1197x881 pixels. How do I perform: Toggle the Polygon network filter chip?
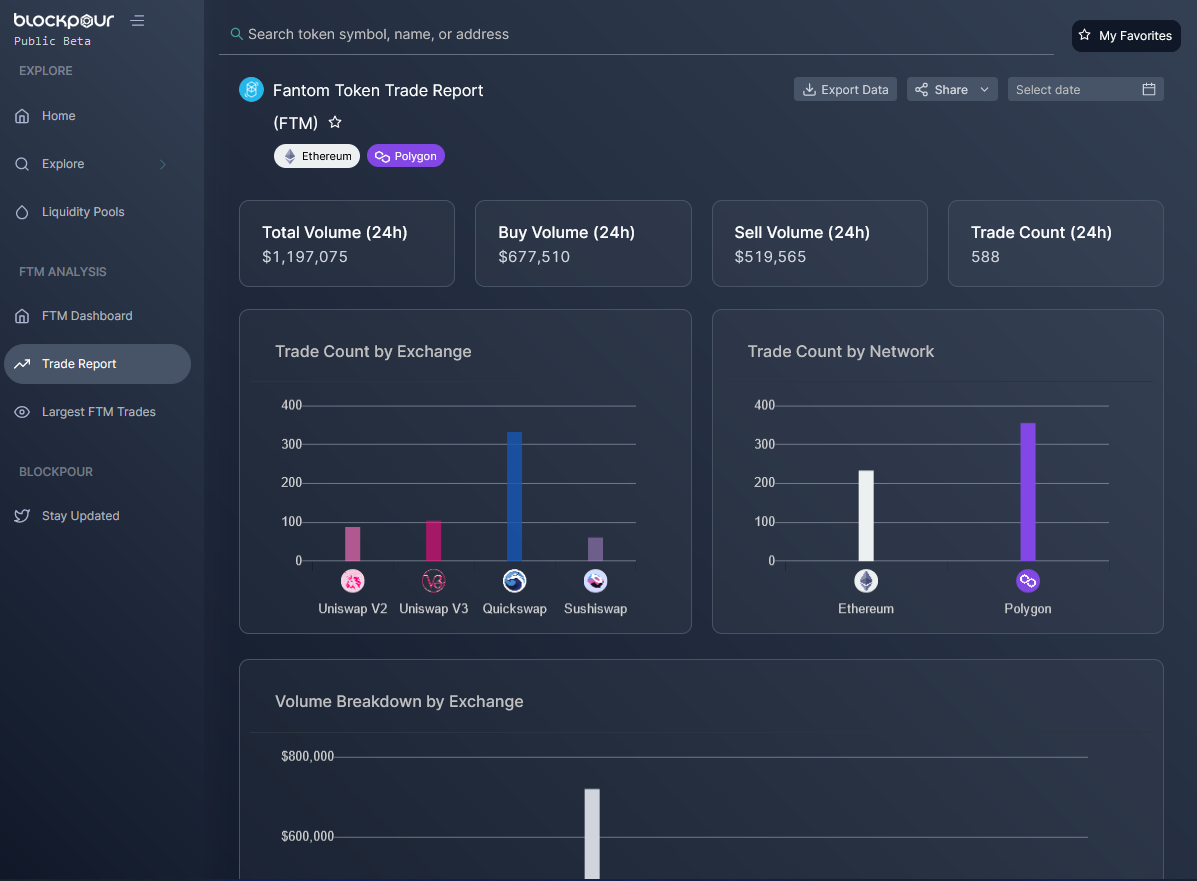(x=406, y=156)
